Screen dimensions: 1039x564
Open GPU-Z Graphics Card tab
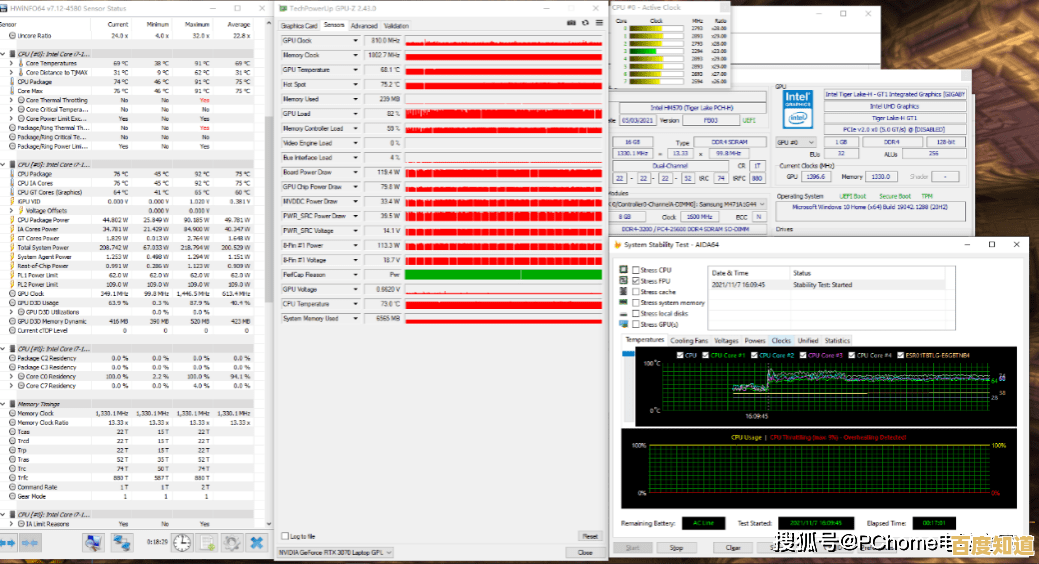click(x=299, y=25)
